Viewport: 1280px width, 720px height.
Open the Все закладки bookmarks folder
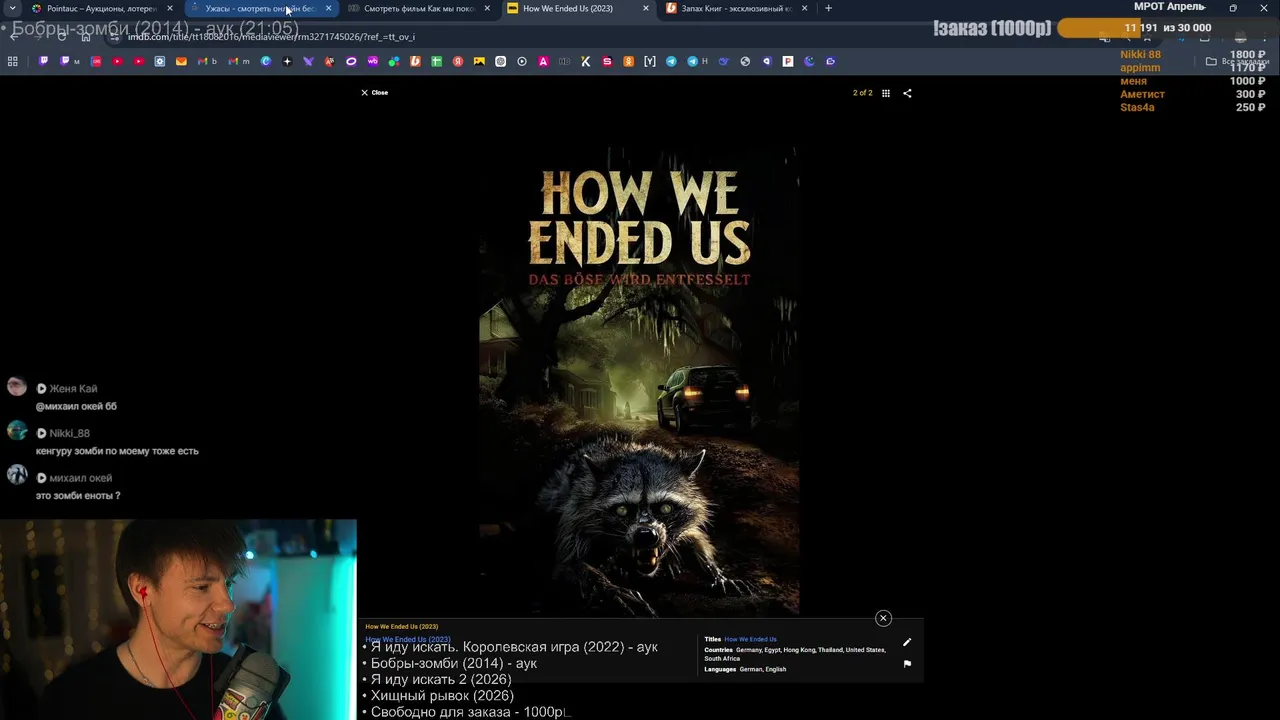(x=1237, y=61)
